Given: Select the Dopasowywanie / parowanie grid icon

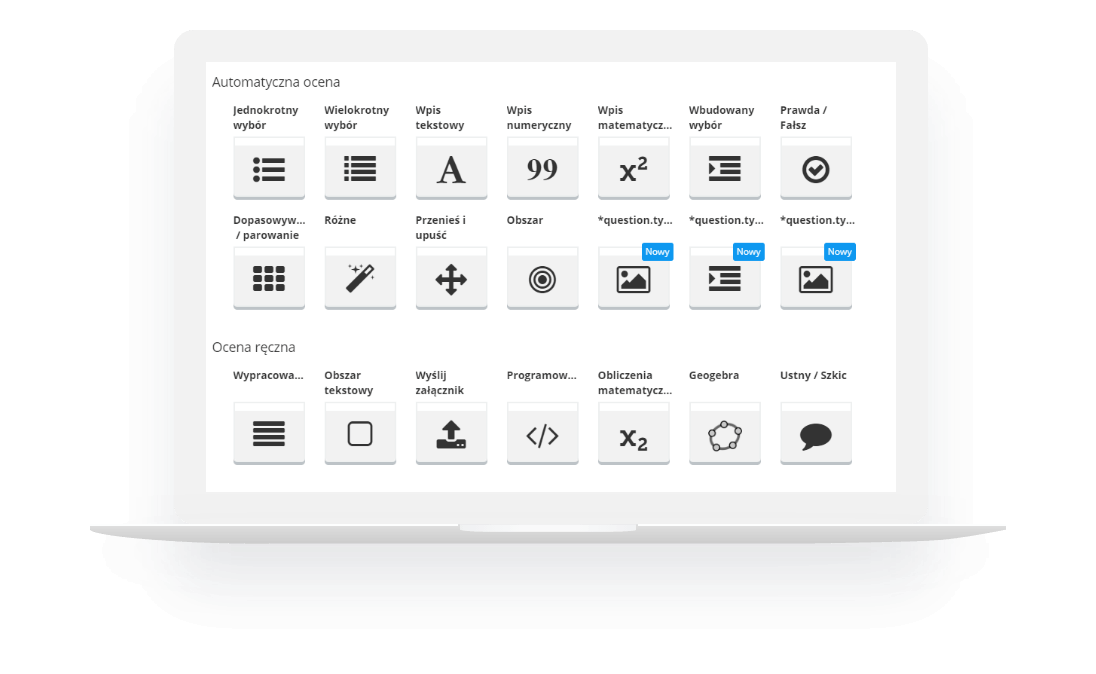Looking at the screenshot, I should click(x=269, y=279).
